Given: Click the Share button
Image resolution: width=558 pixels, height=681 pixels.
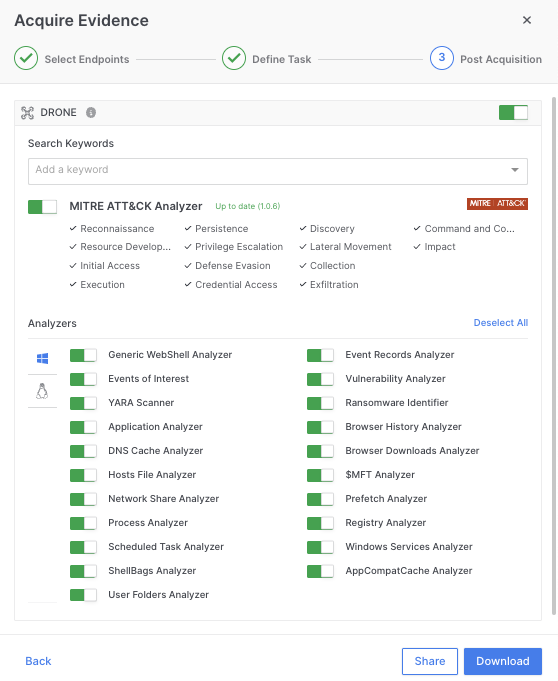Looking at the screenshot, I should point(429,661).
